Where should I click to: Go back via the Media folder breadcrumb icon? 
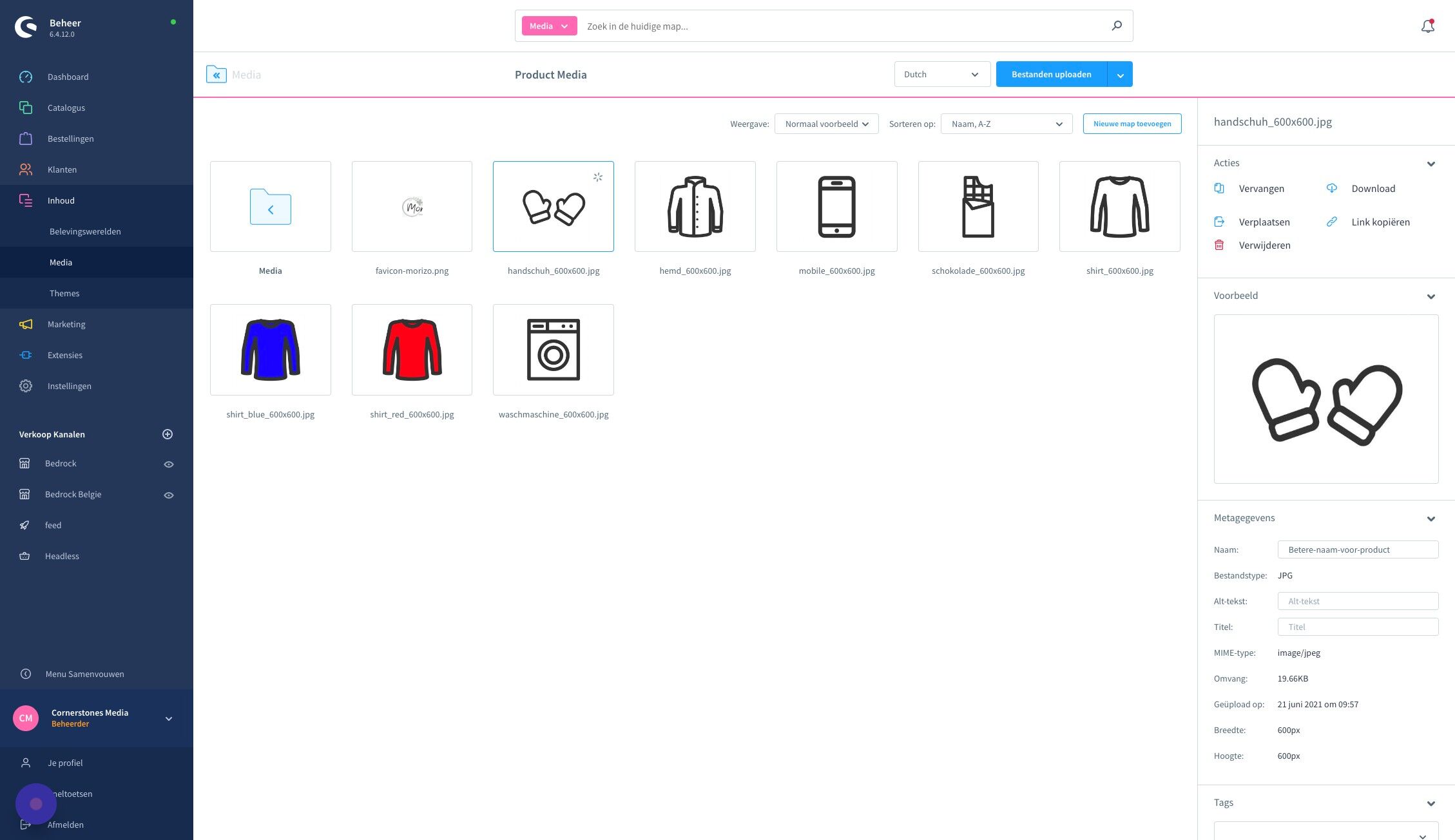[217, 75]
